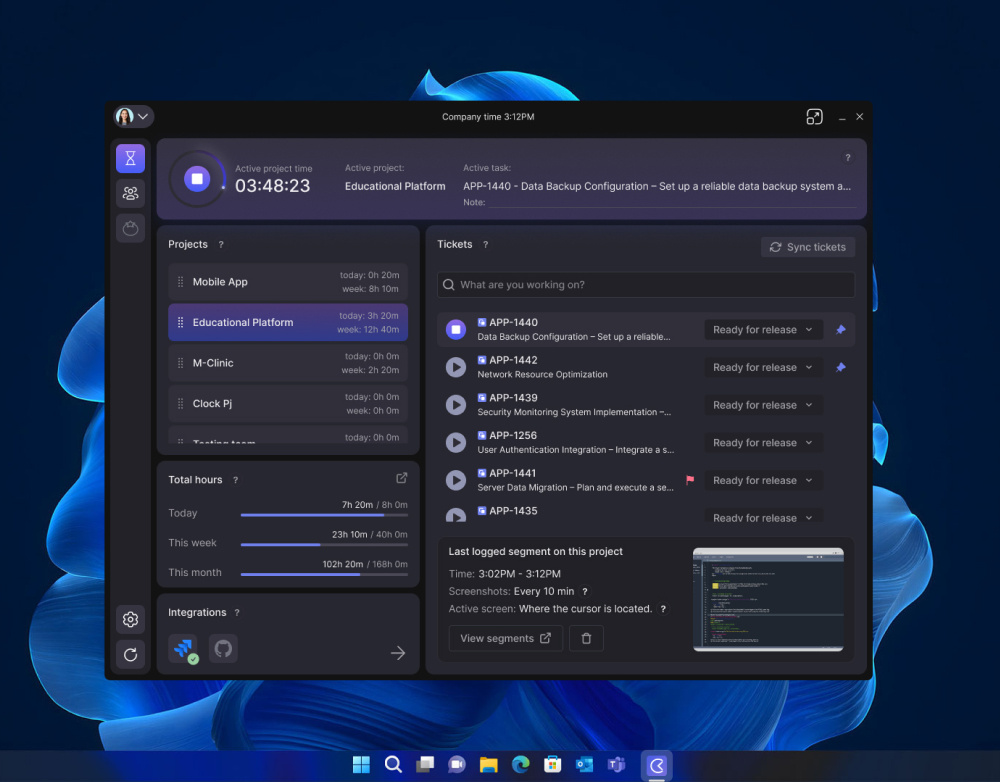This screenshot has width=1000, height=782.
Task: Open the pomodoro tomato icon in sidebar
Action: pos(130,228)
